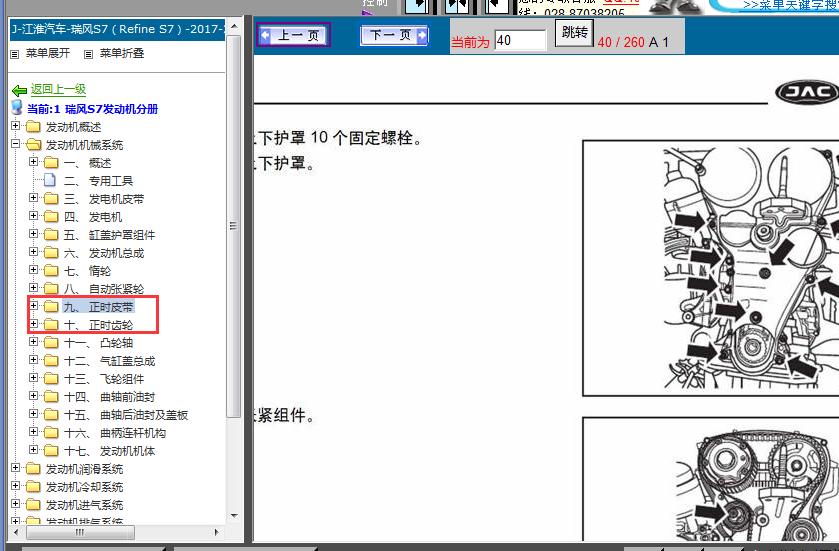Click the horizontal scroll left arrow
The width and height of the screenshot is (839, 551).
click(x=16, y=532)
